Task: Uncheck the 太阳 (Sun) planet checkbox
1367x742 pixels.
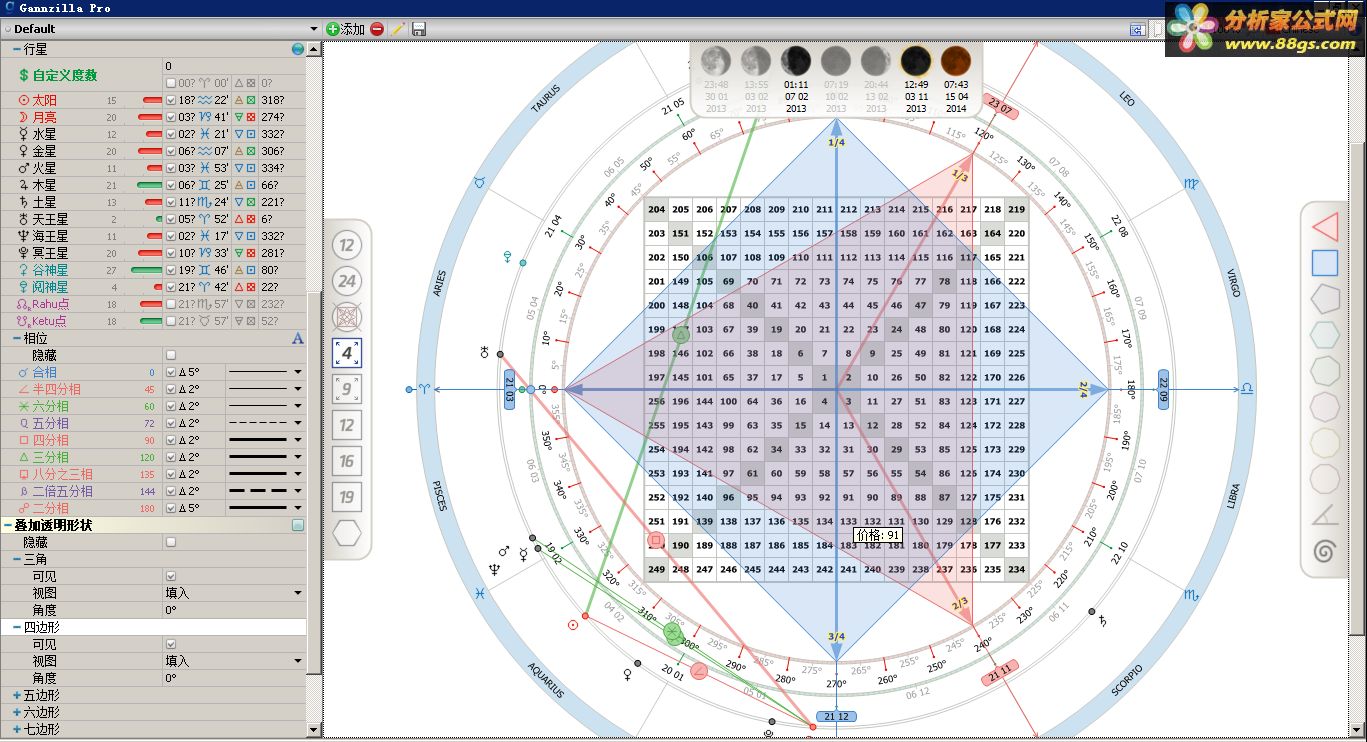Action: 171,101
